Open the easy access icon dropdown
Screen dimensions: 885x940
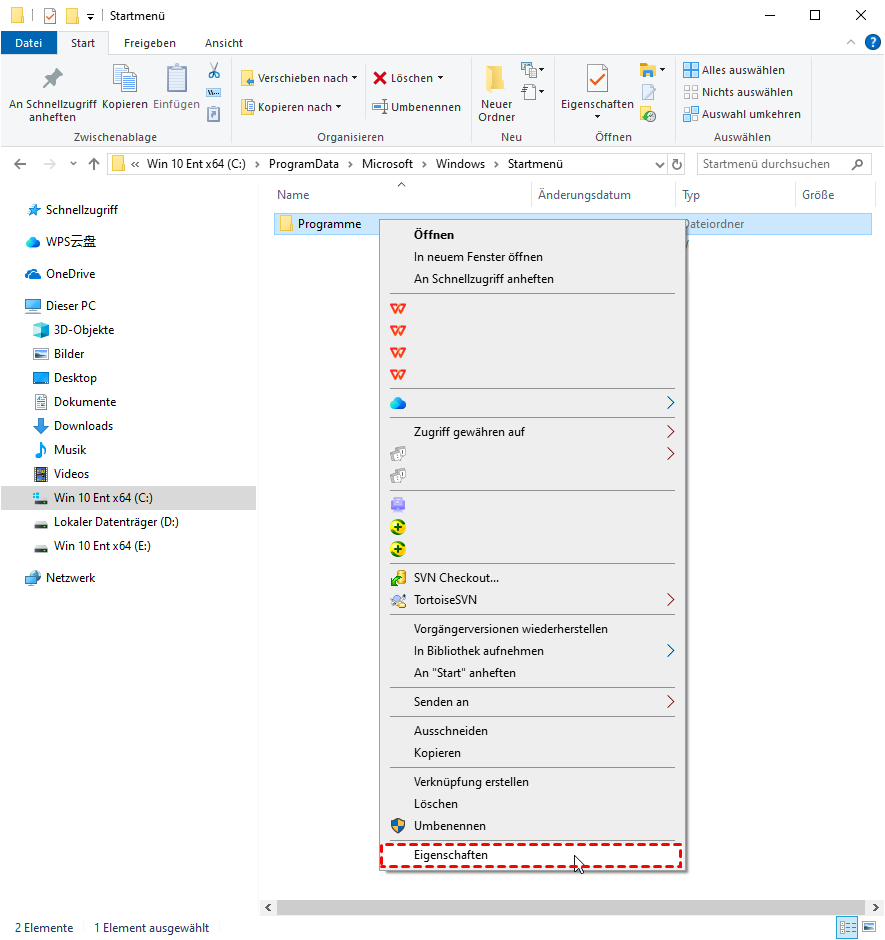click(x=532, y=92)
